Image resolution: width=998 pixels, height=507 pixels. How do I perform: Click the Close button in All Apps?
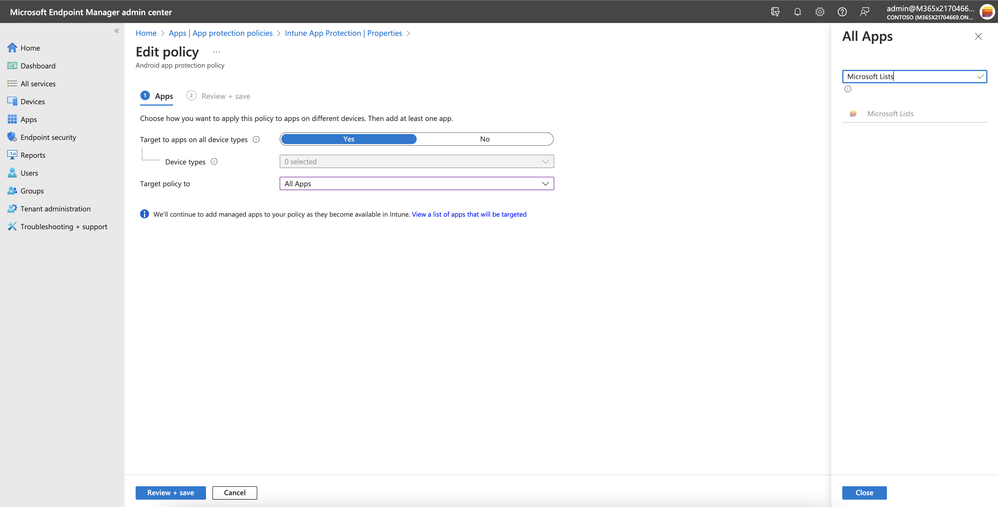tap(864, 493)
